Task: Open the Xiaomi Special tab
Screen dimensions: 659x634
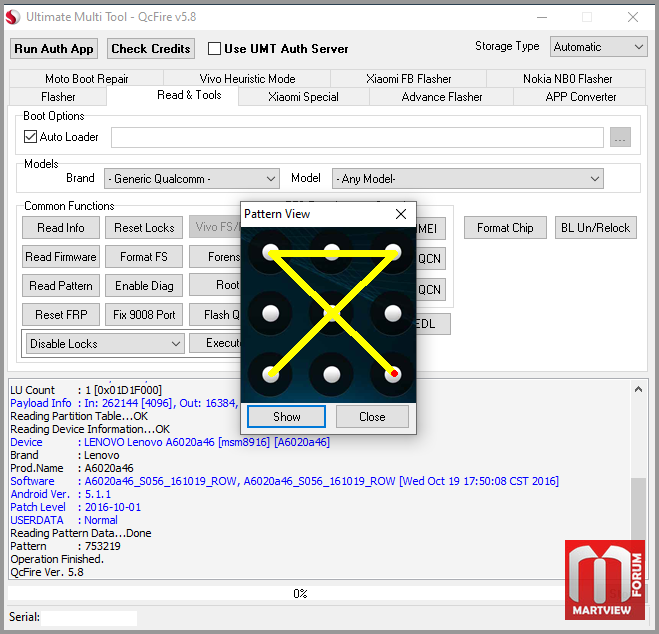Action: pos(303,97)
